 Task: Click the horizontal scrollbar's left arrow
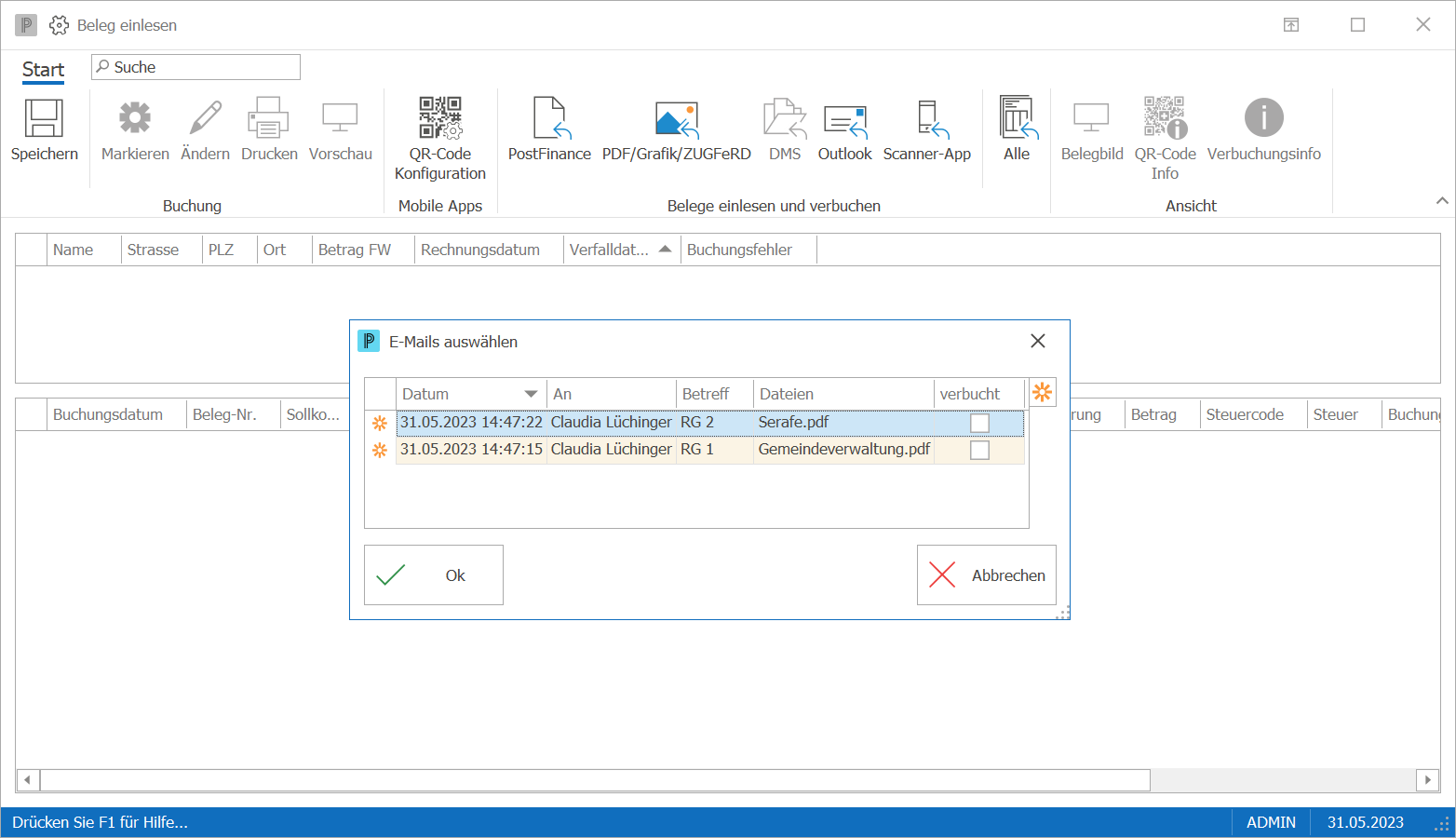click(28, 779)
